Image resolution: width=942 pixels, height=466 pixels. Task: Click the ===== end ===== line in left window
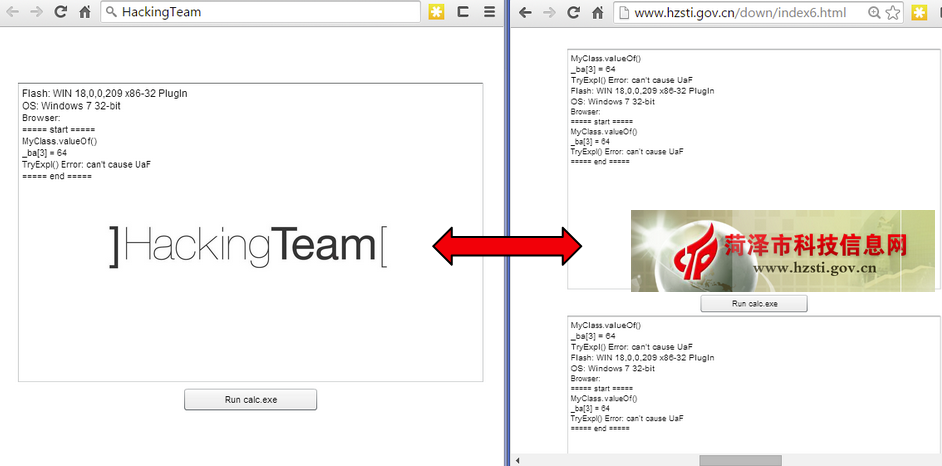coord(56,177)
